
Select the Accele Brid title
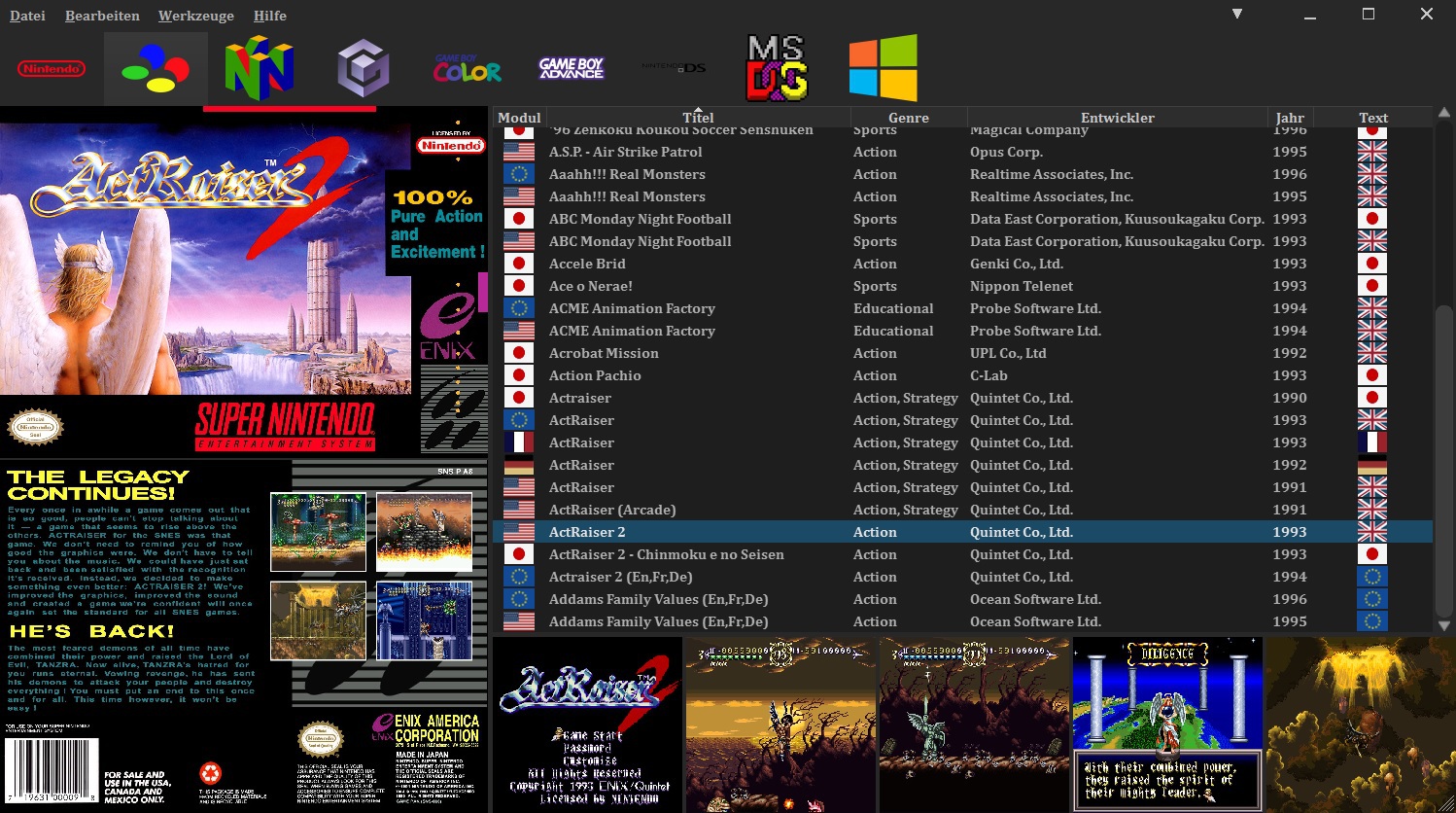pyautogui.click(x=587, y=264)
